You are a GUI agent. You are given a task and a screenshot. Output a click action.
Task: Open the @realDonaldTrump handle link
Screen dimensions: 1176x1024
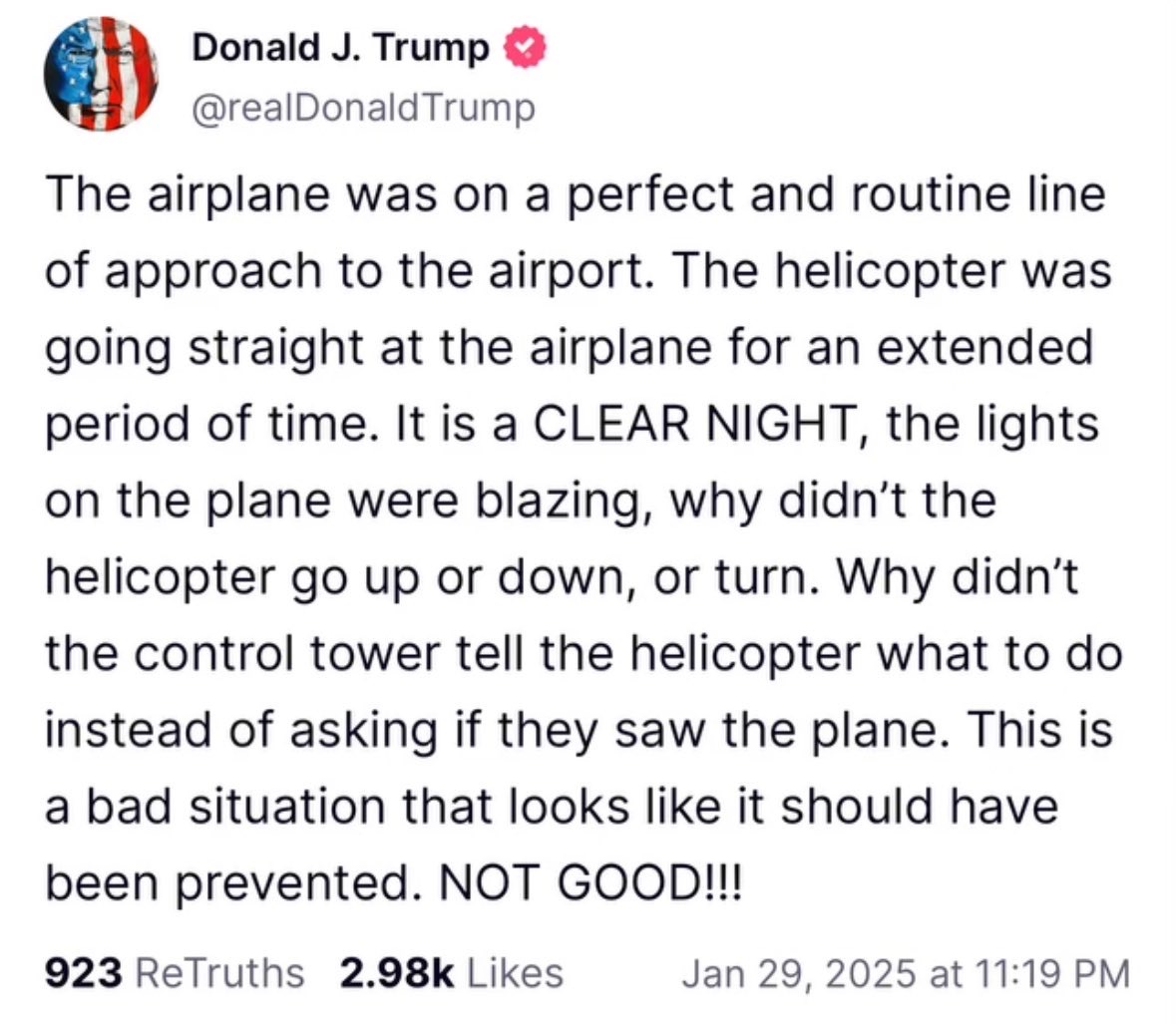click(362, 107)
